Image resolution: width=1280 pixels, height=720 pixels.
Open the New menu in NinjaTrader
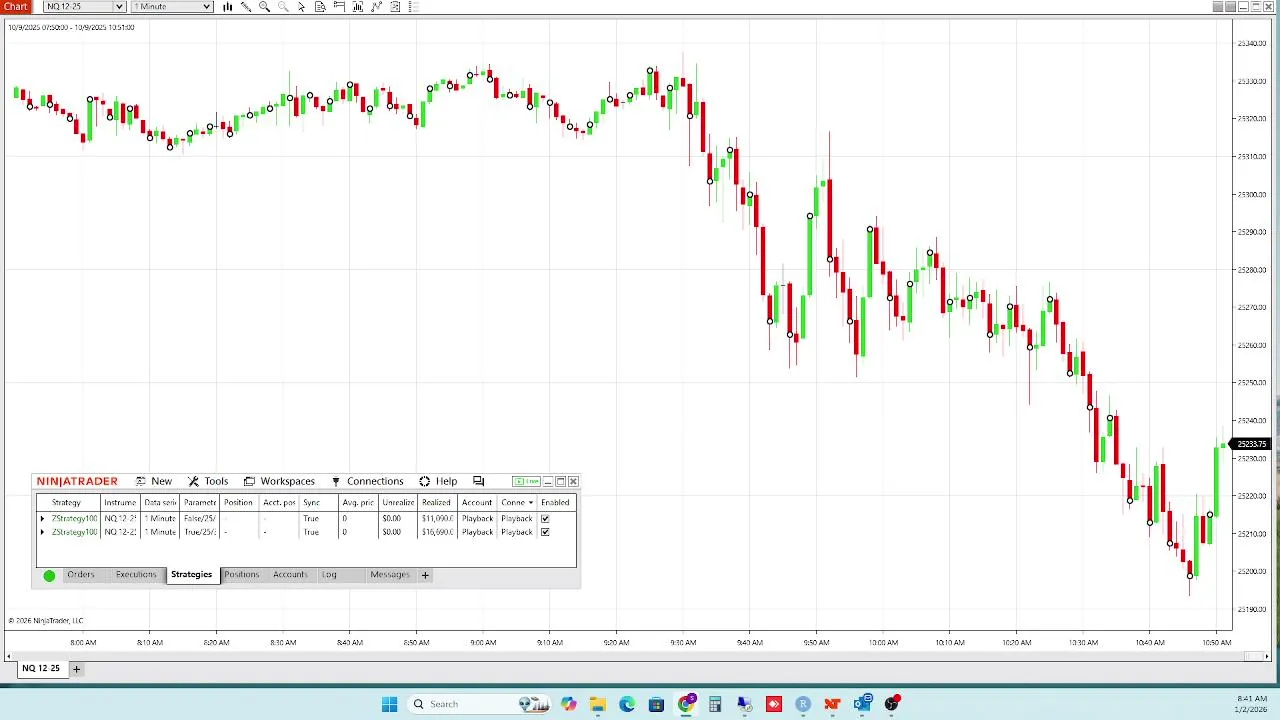(x=154, y=481)
